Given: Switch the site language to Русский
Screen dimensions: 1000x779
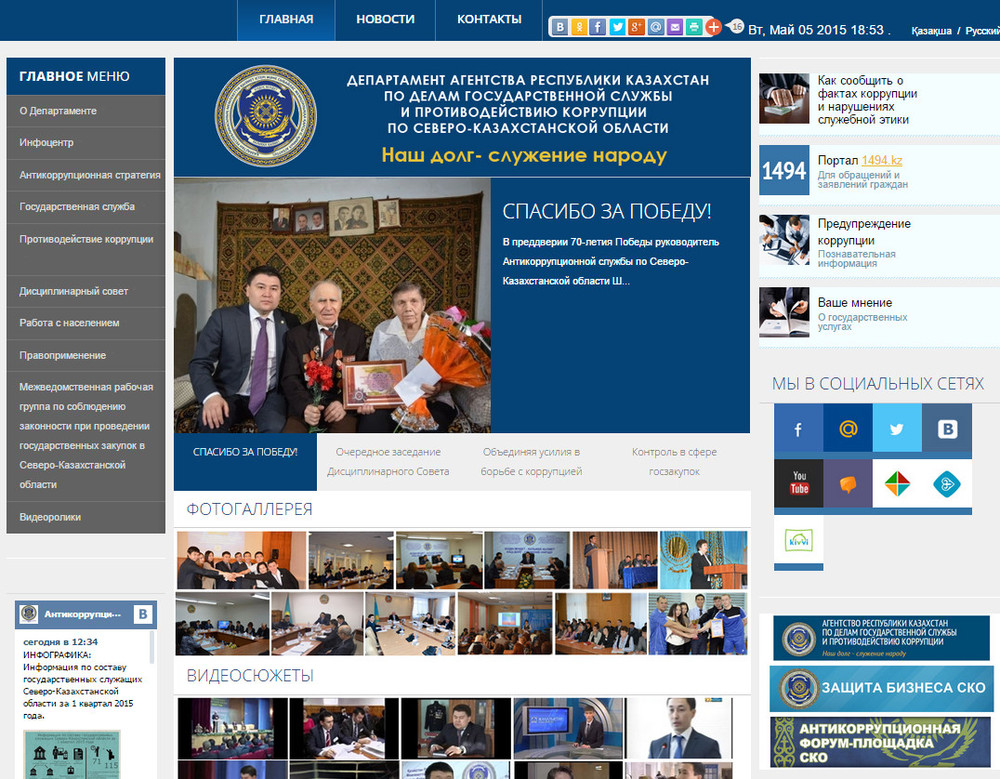Looking at the screenshot, I should pos(982,31).
